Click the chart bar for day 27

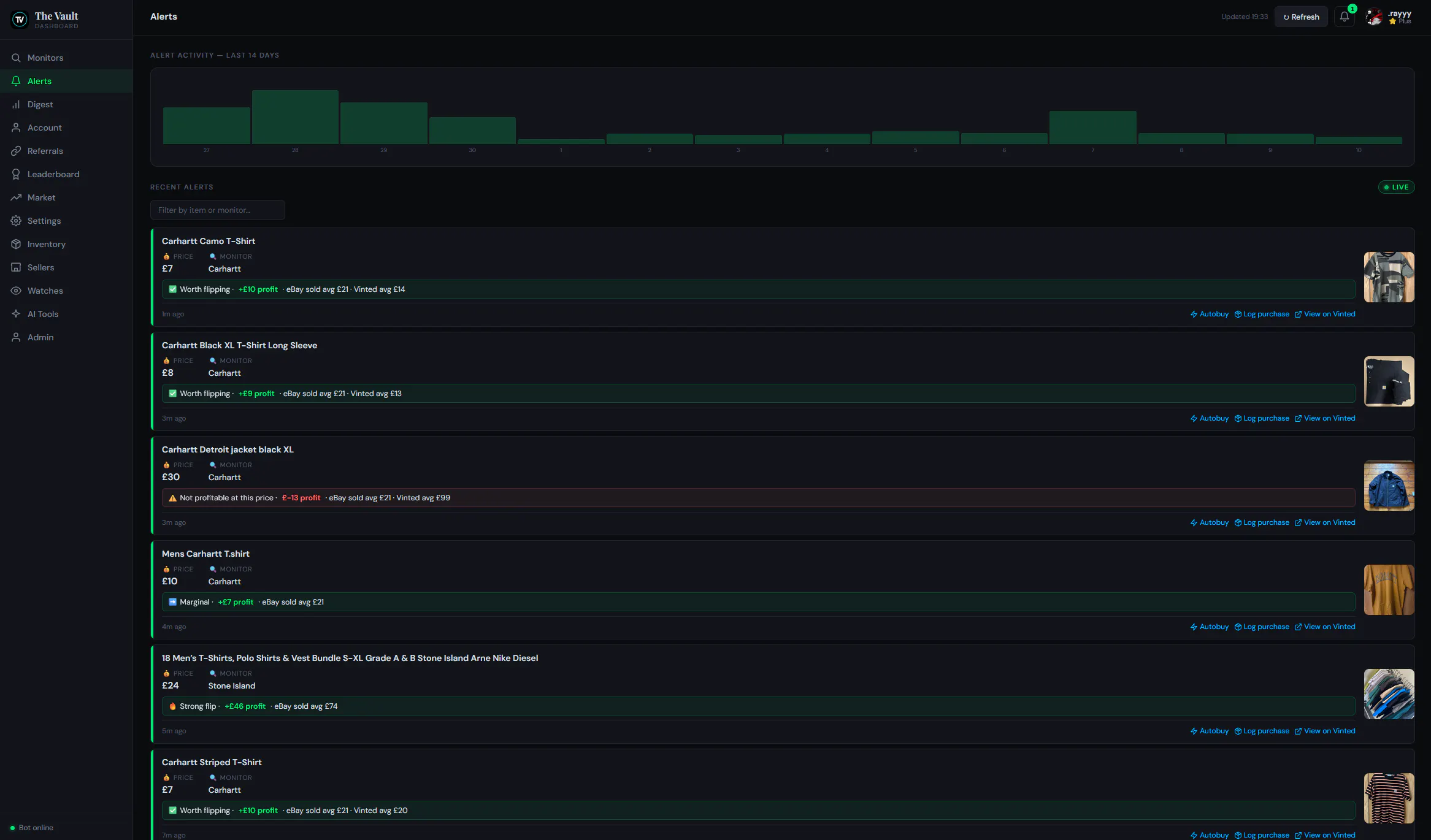click(x=207, y=126)
